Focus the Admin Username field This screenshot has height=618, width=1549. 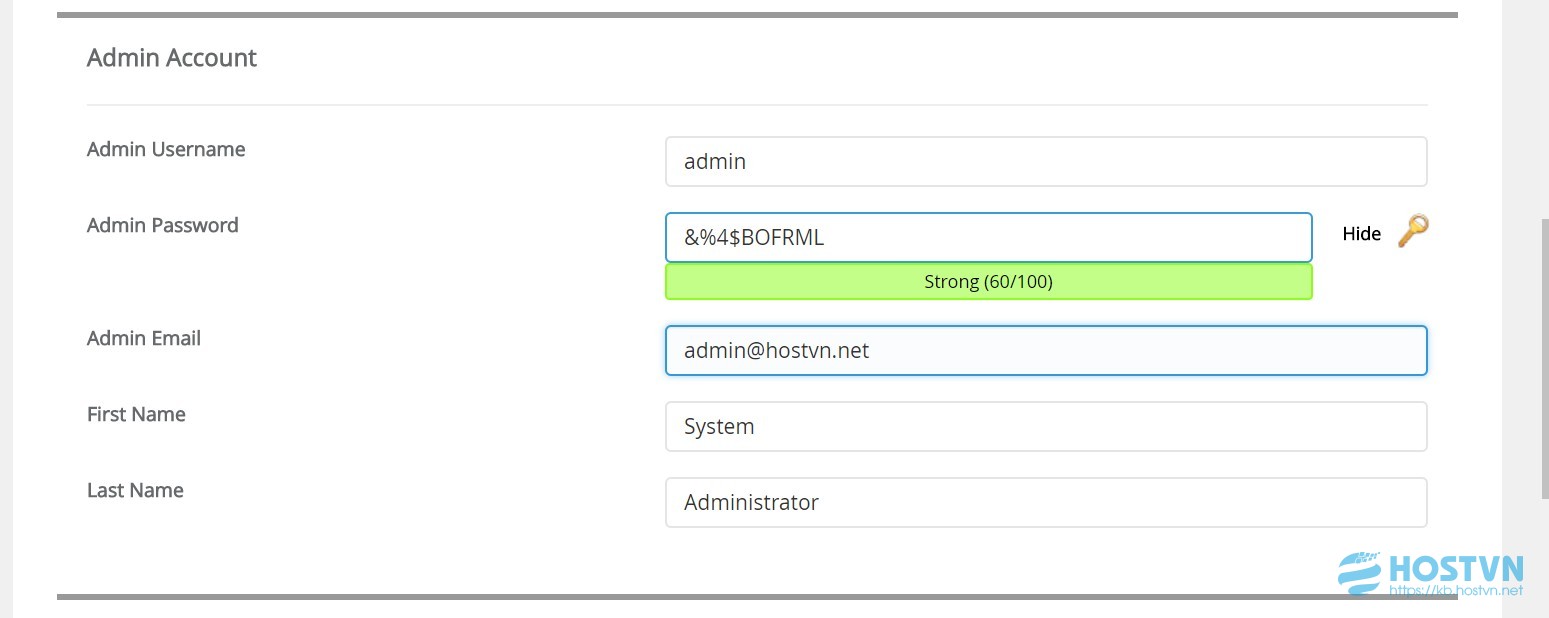[x=1046, y=161]
